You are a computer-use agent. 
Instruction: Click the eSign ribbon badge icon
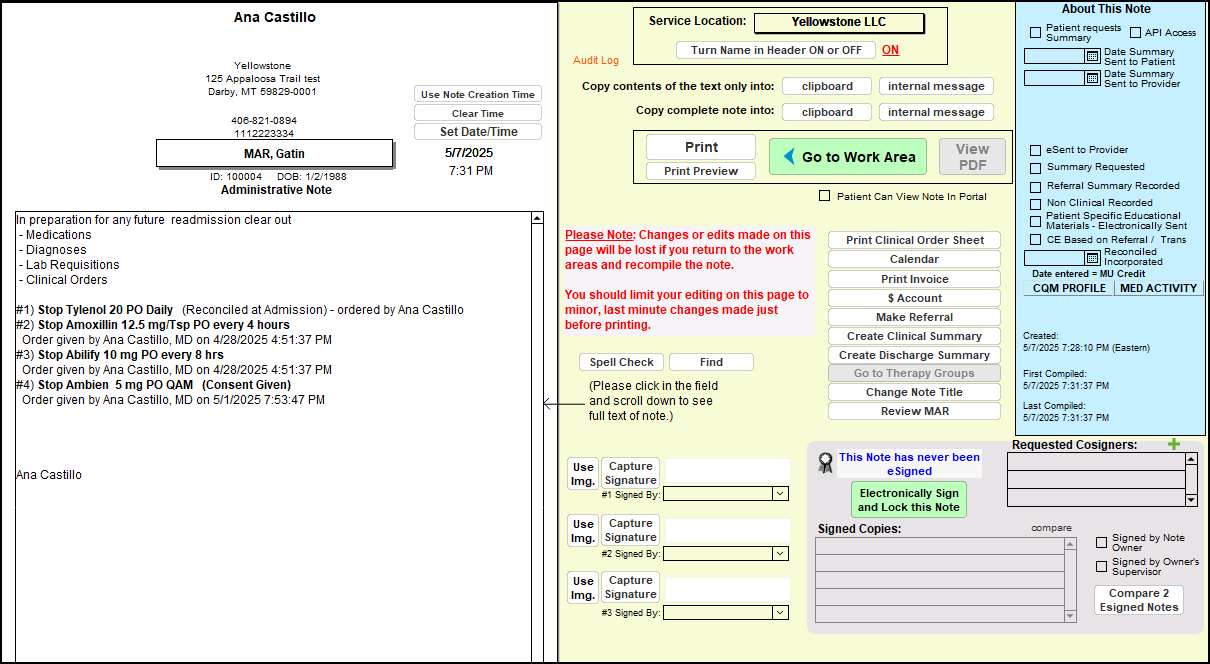[x=825, y=463]
